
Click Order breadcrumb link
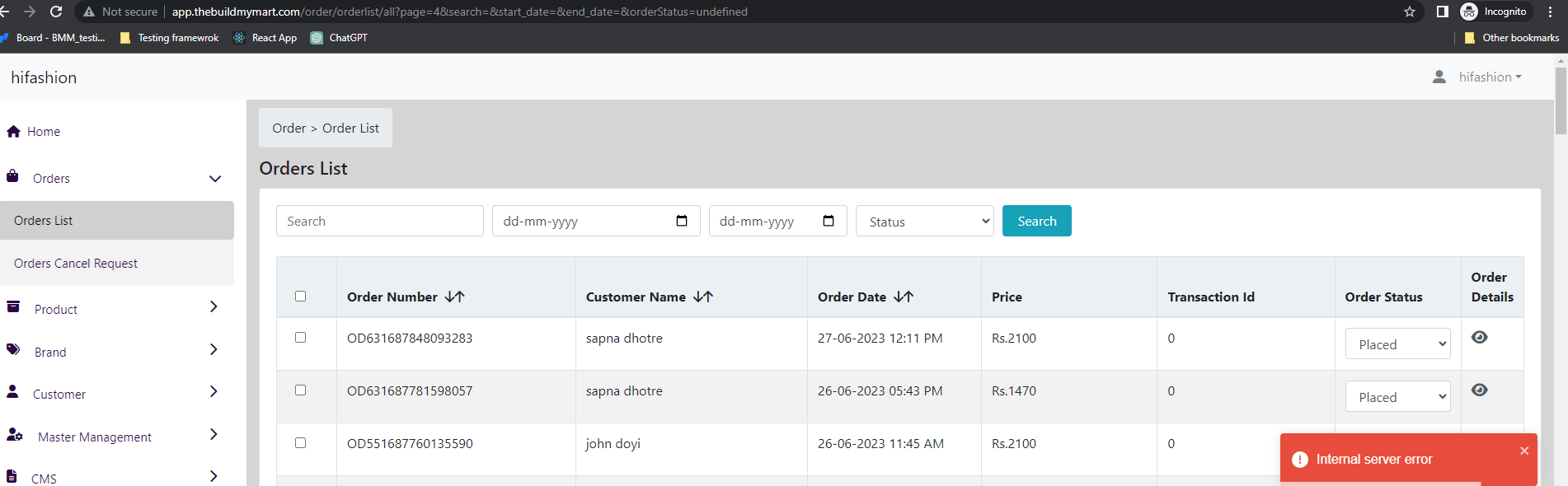coord(289,129)
